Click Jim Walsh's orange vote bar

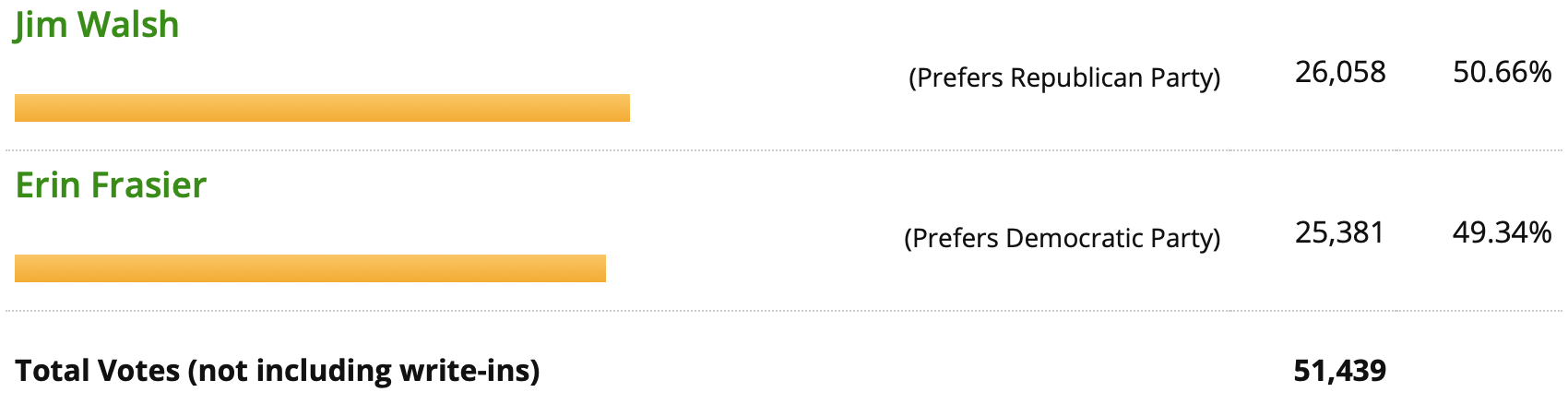point(322,108)
